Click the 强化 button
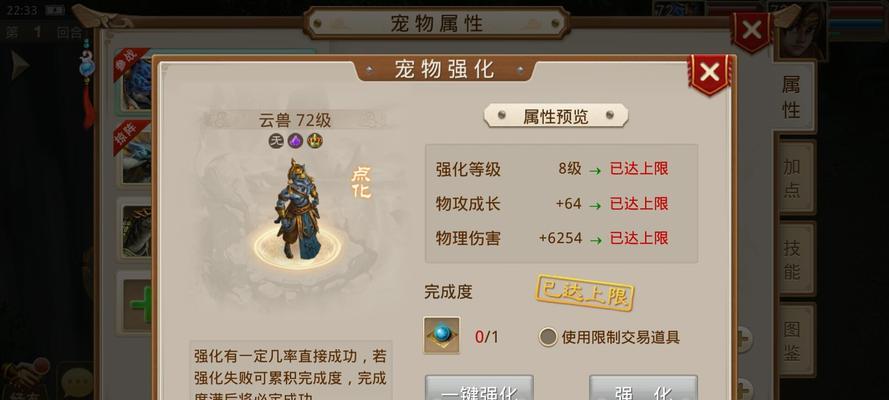Viewport: 889px width, 400px height. pyautogui.click(x=644, y=389)
